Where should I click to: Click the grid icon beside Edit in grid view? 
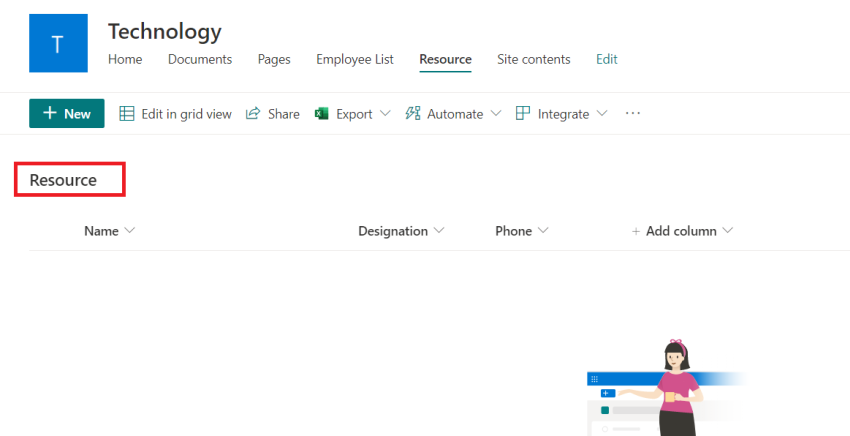pos(127,113)
